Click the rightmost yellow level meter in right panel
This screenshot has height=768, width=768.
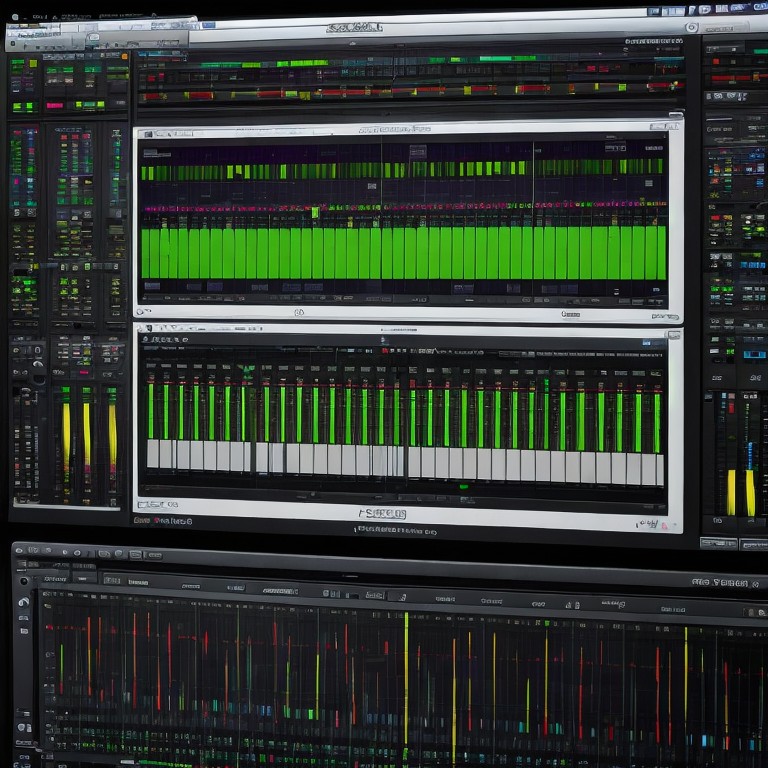(x=750, y=490)
